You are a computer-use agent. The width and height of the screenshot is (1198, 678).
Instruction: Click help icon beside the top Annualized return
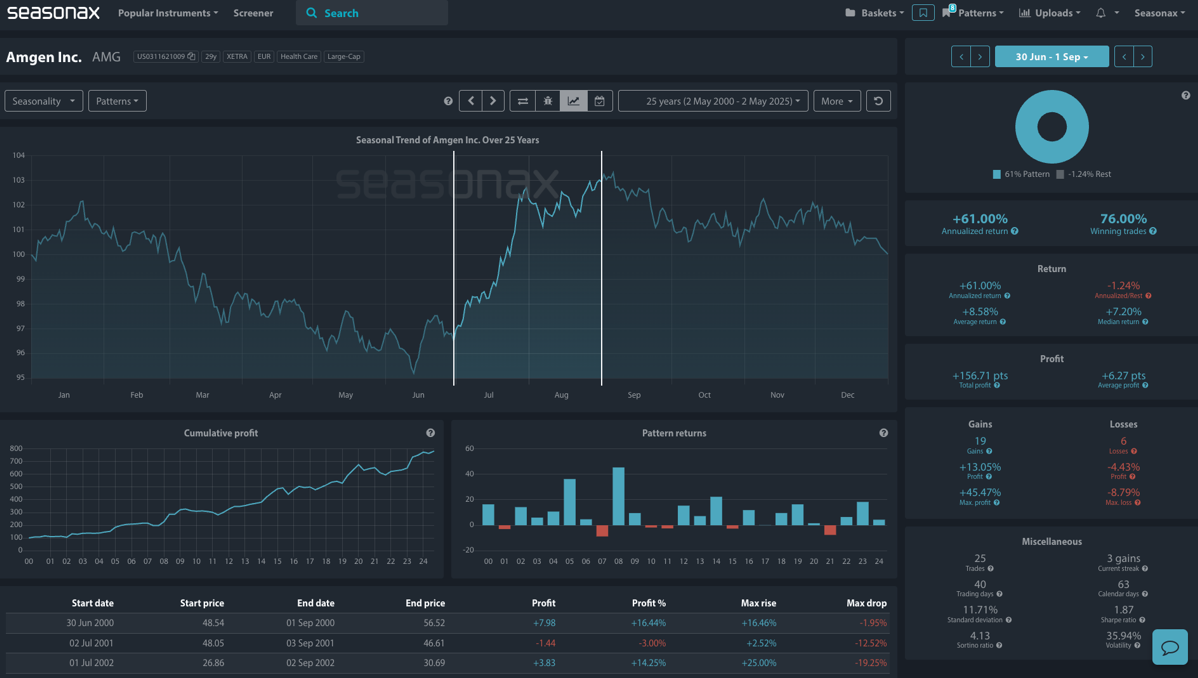(1015, 232)
